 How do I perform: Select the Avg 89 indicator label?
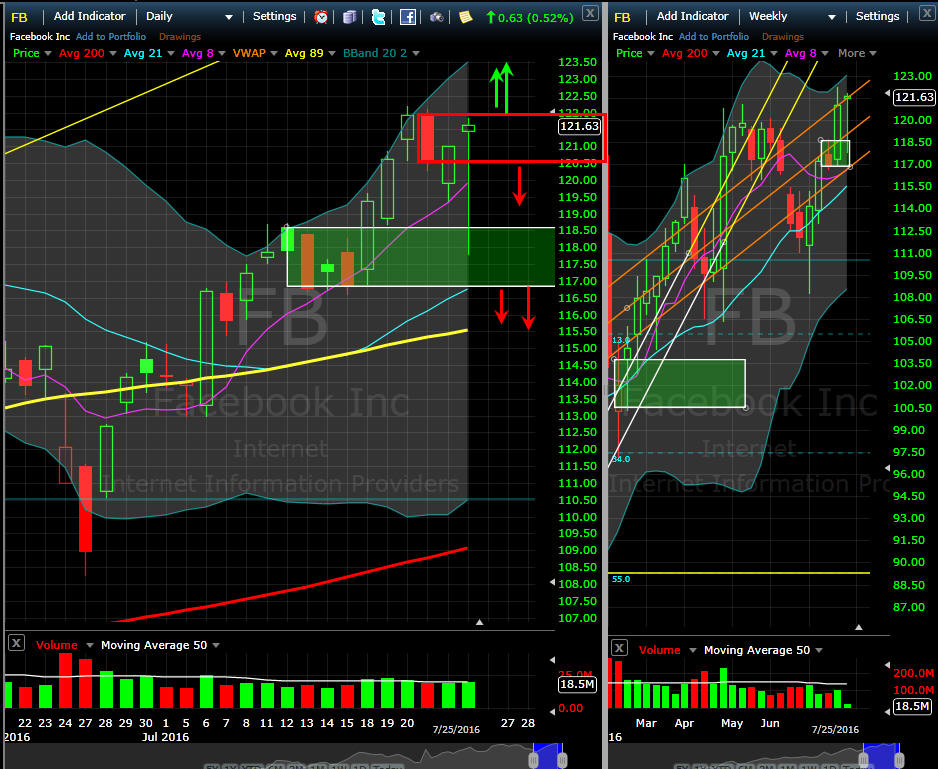point(304,53)
